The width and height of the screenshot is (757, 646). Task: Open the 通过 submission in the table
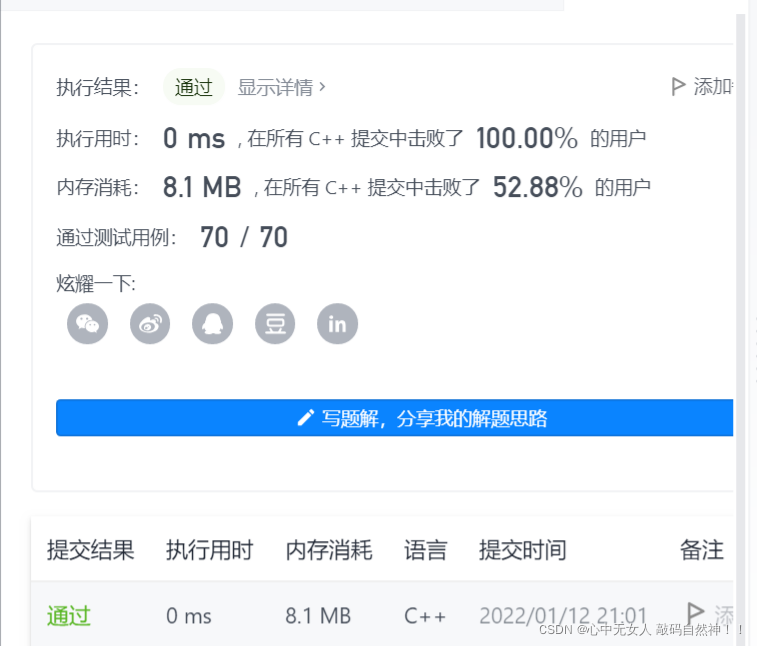tap(69, 616)
